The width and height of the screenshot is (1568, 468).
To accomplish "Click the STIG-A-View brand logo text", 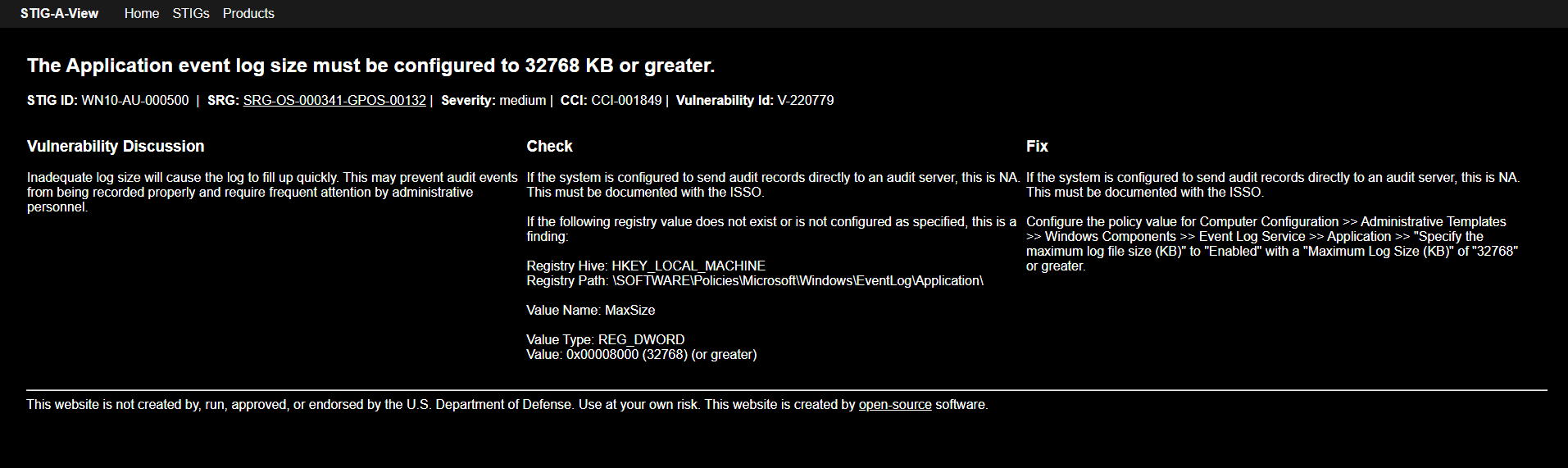I will 59,13.
